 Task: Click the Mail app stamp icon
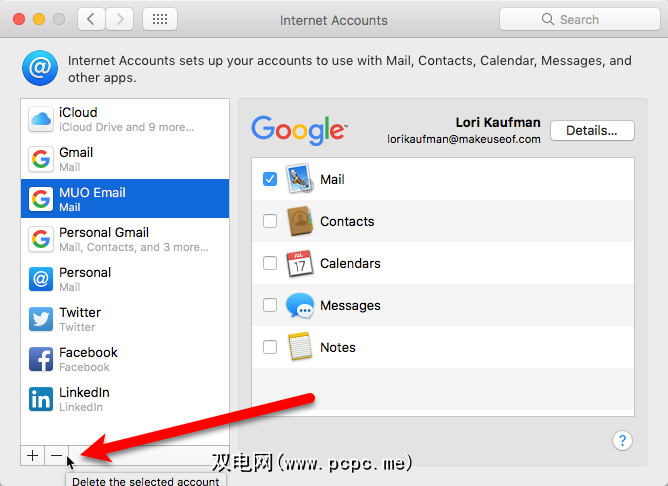300,179
